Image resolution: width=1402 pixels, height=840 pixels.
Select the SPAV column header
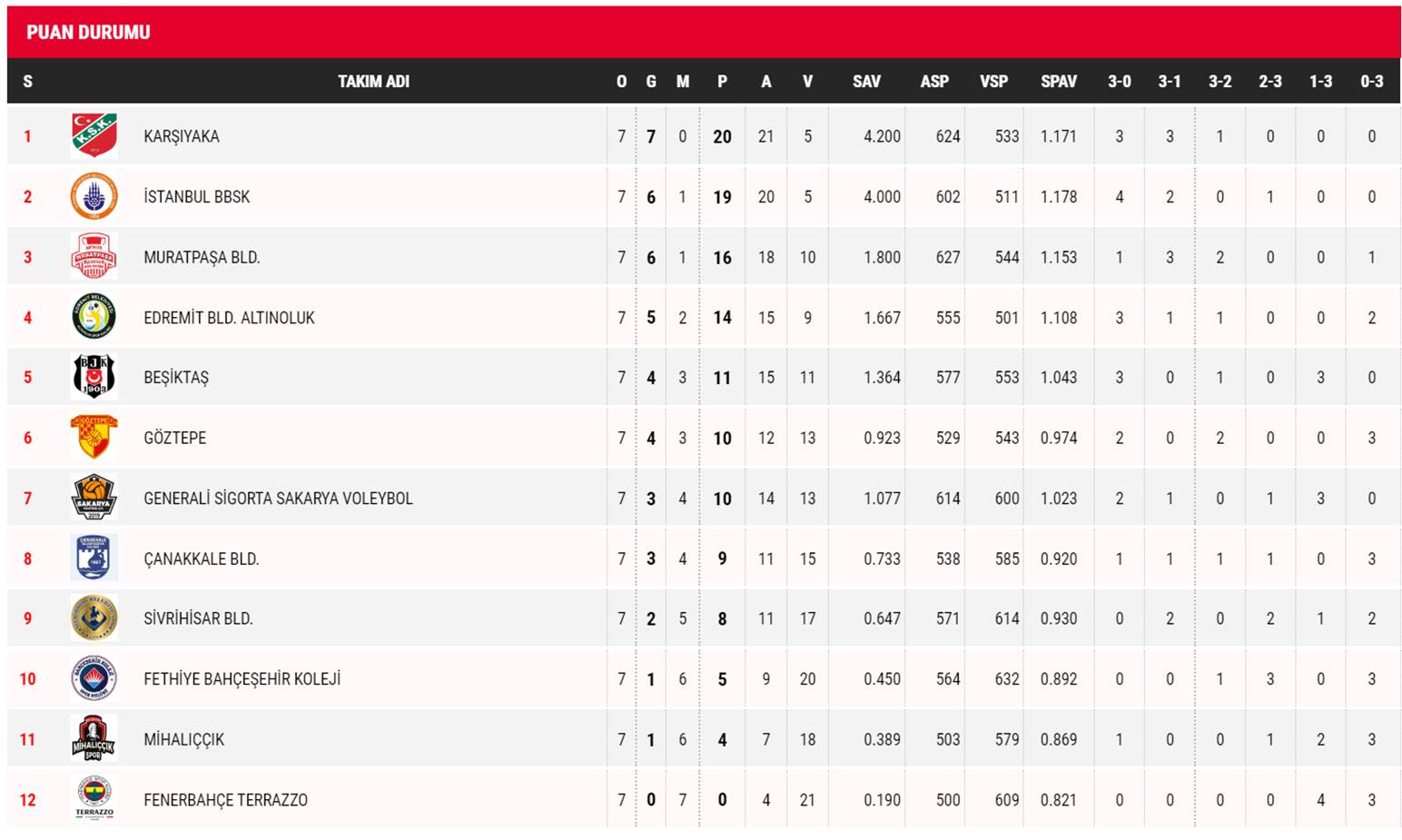tap(1059, 82)
